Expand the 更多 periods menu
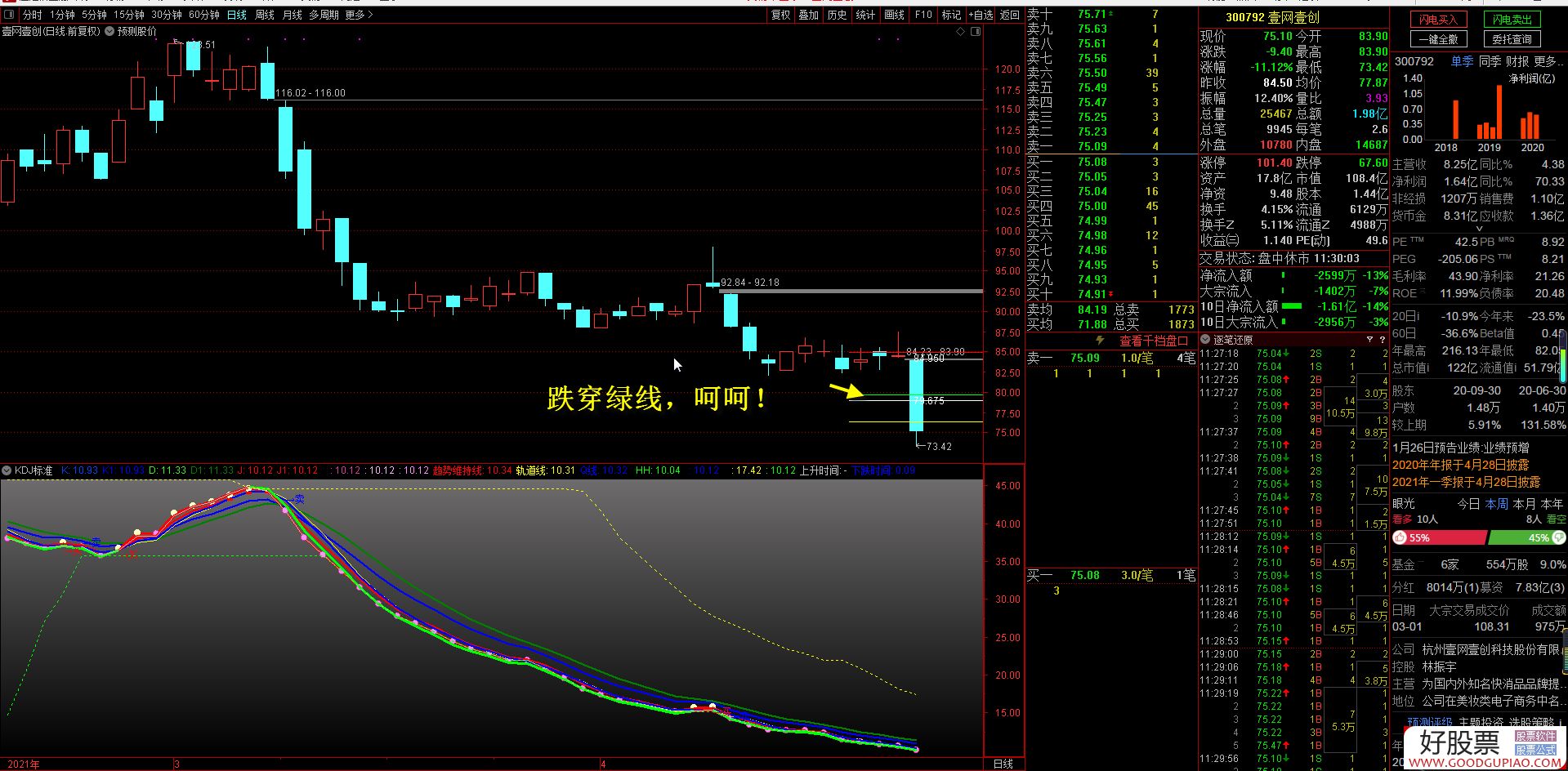The width and height of the screenshot is (1568, 771). [359, 15]
